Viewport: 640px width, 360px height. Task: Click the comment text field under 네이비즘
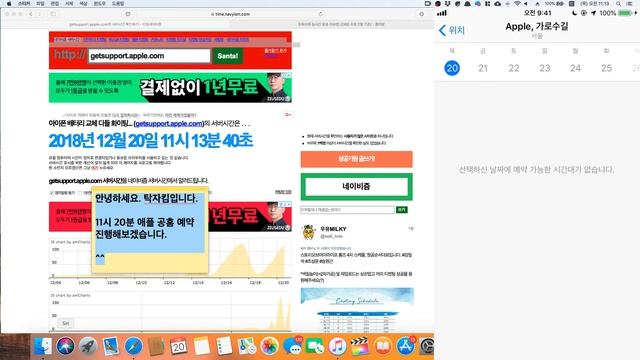click(x=347, y=210)
